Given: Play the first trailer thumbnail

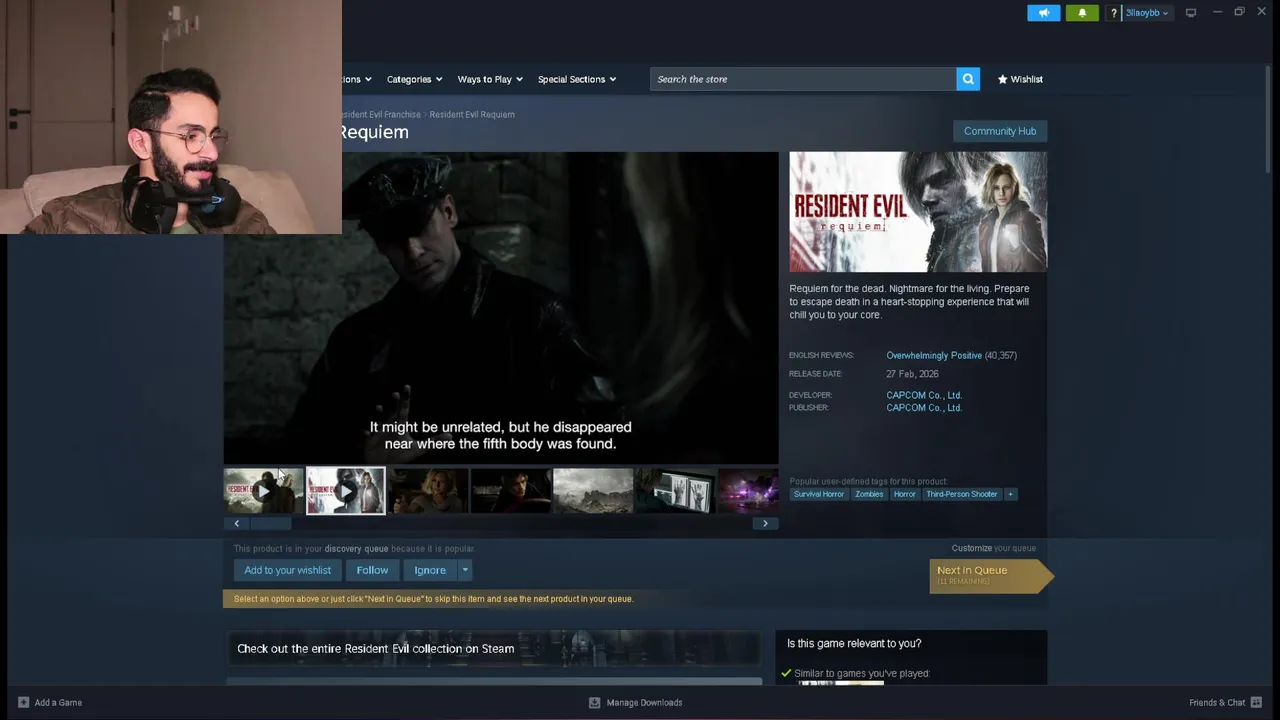Looking at the screenshot, I should [x=263, y=491].
